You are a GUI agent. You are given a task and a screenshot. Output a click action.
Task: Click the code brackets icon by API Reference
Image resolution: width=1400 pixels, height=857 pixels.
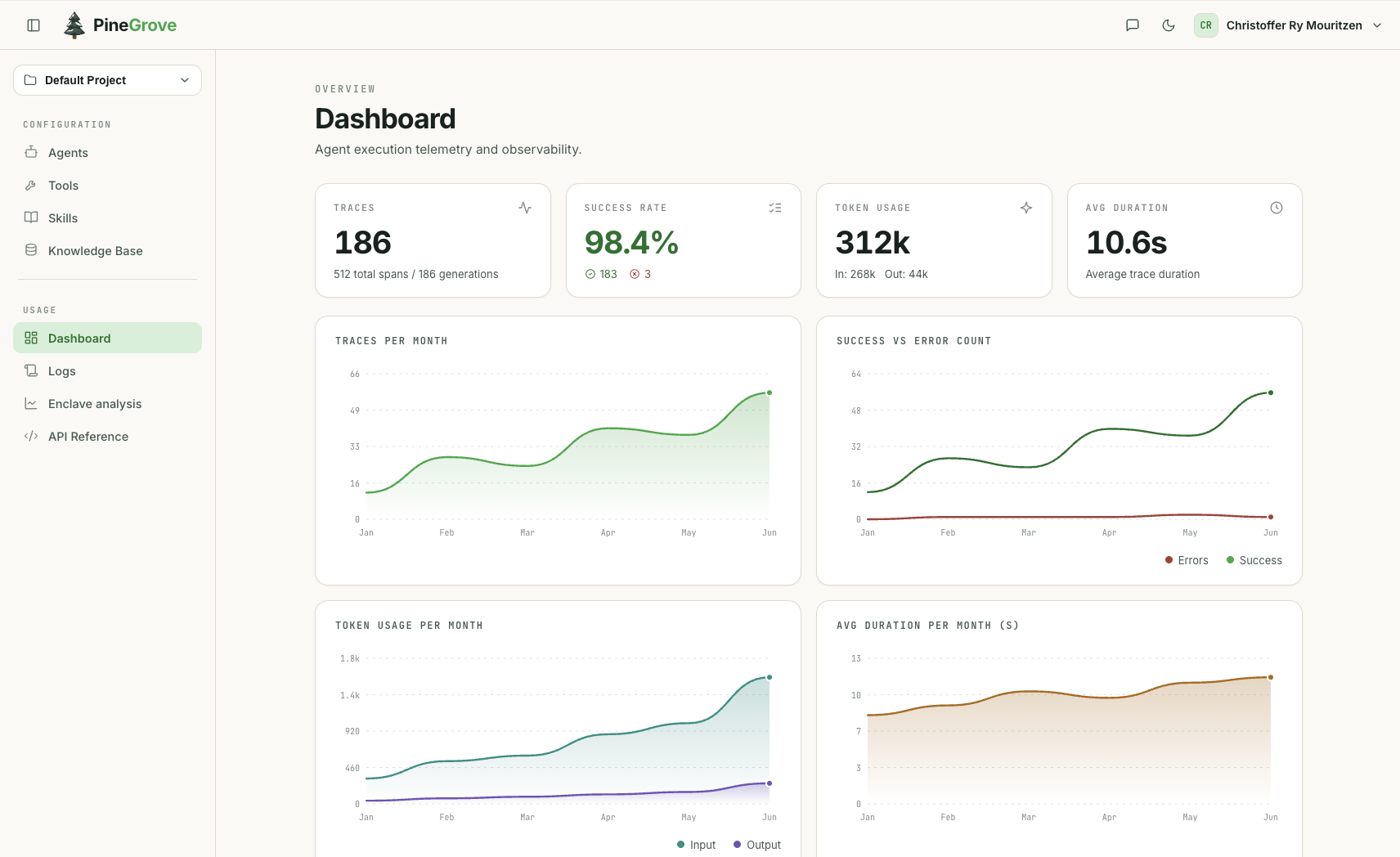31,436
